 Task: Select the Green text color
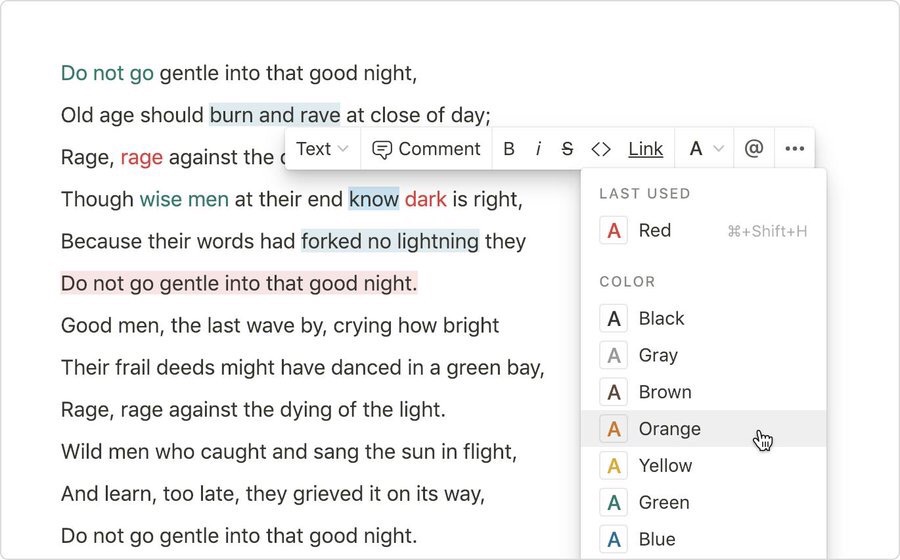click(x=704, y=502)
